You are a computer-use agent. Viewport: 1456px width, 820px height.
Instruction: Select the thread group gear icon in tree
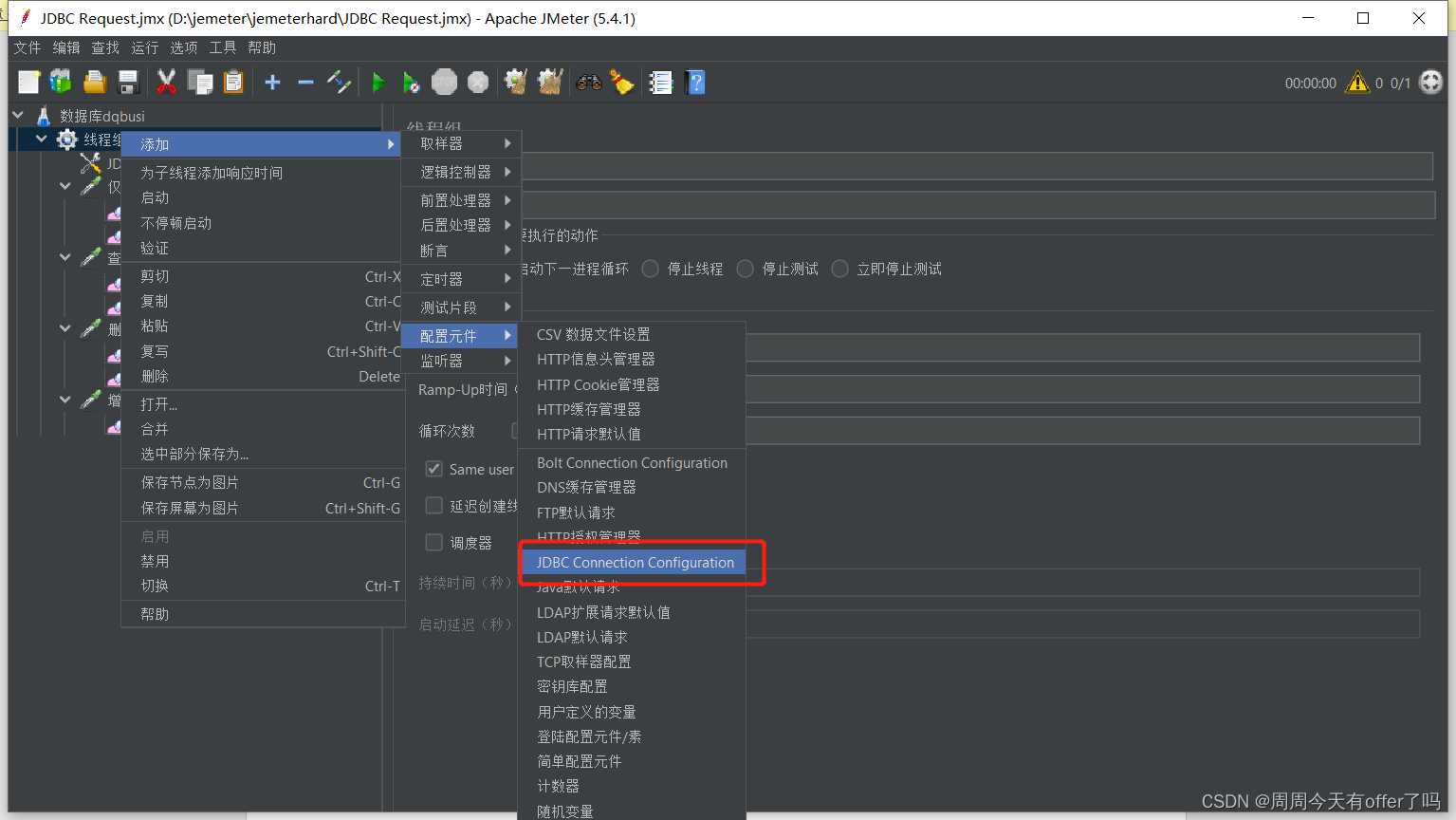coord(67,140)
